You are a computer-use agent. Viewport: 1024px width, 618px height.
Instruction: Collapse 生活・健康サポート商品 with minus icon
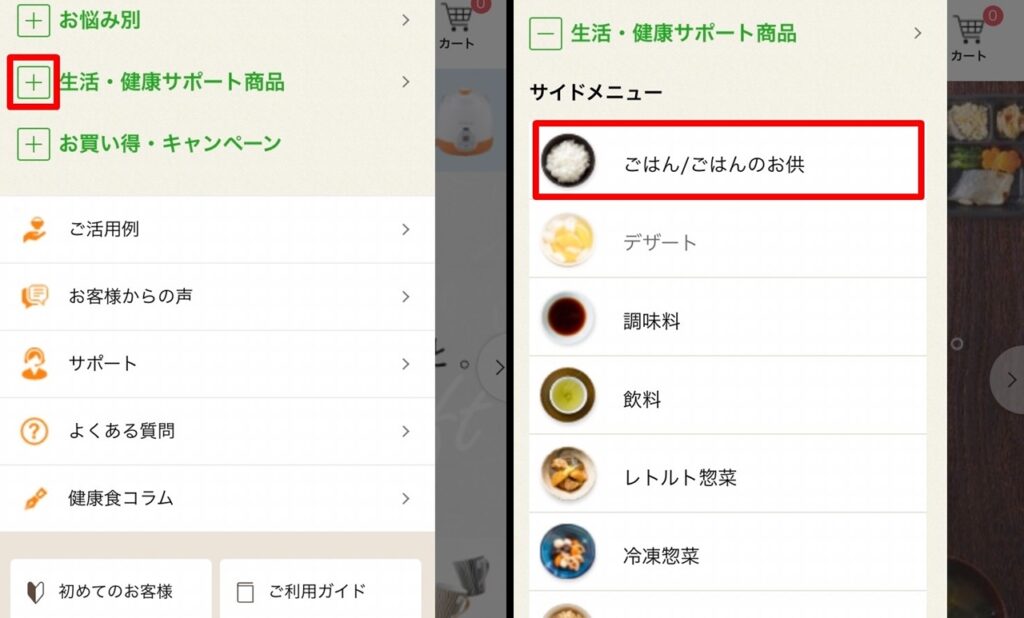pos(545,33)
